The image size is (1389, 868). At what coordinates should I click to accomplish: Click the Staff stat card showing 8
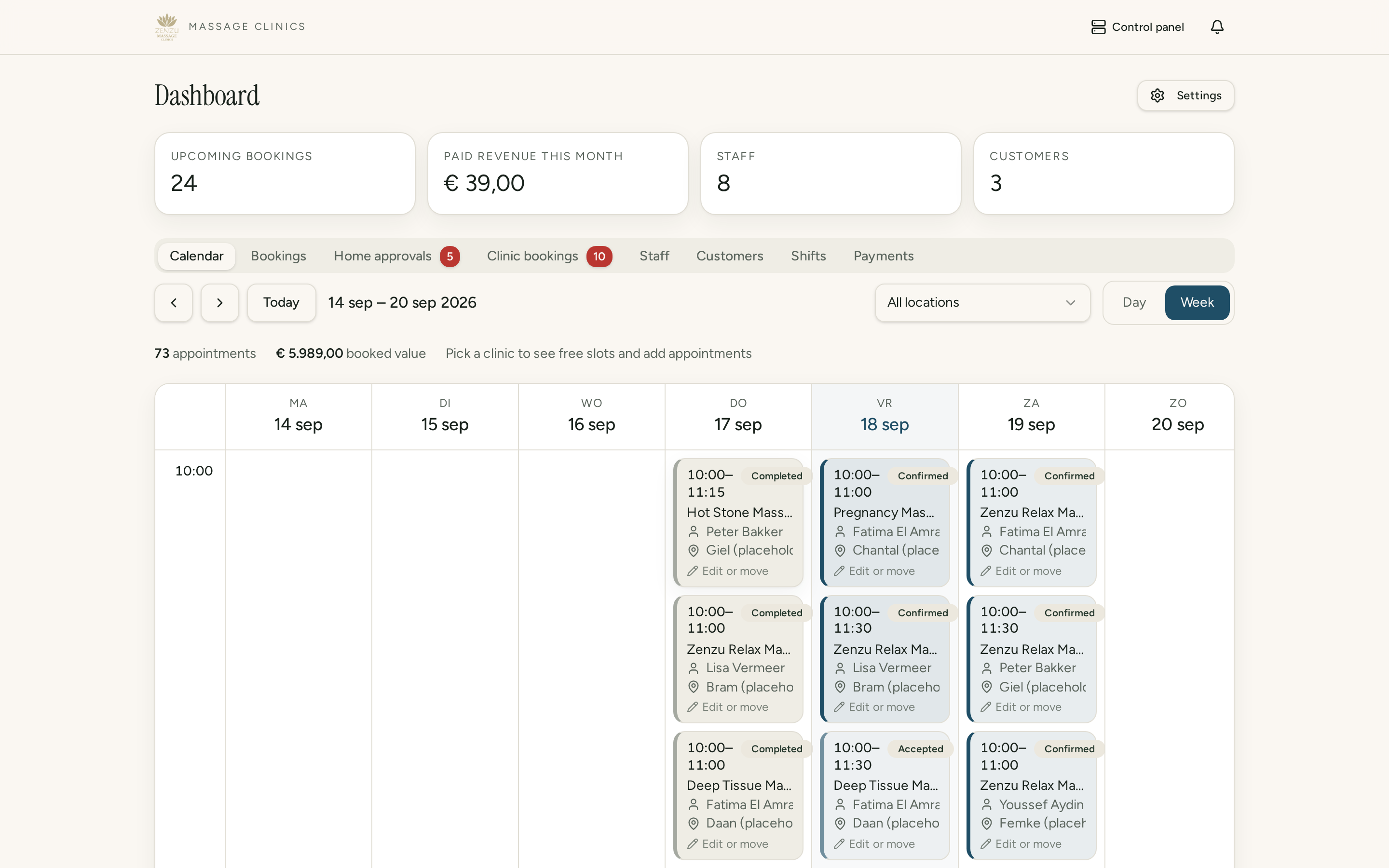click(831, 174)
